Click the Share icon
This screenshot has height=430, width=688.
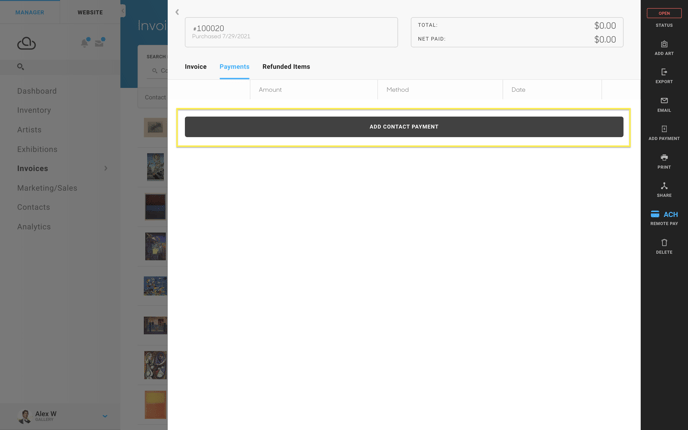(x=664, y=186)
